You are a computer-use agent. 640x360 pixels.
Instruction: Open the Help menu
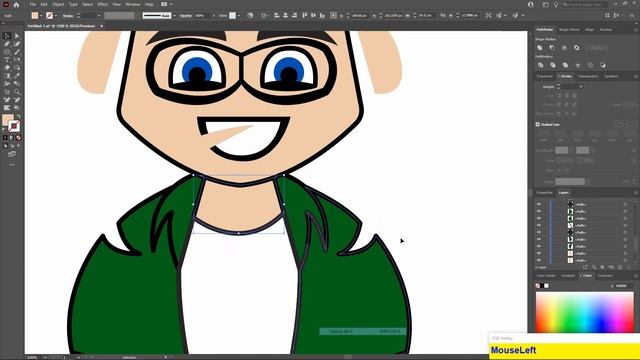(x=149, y=4)
